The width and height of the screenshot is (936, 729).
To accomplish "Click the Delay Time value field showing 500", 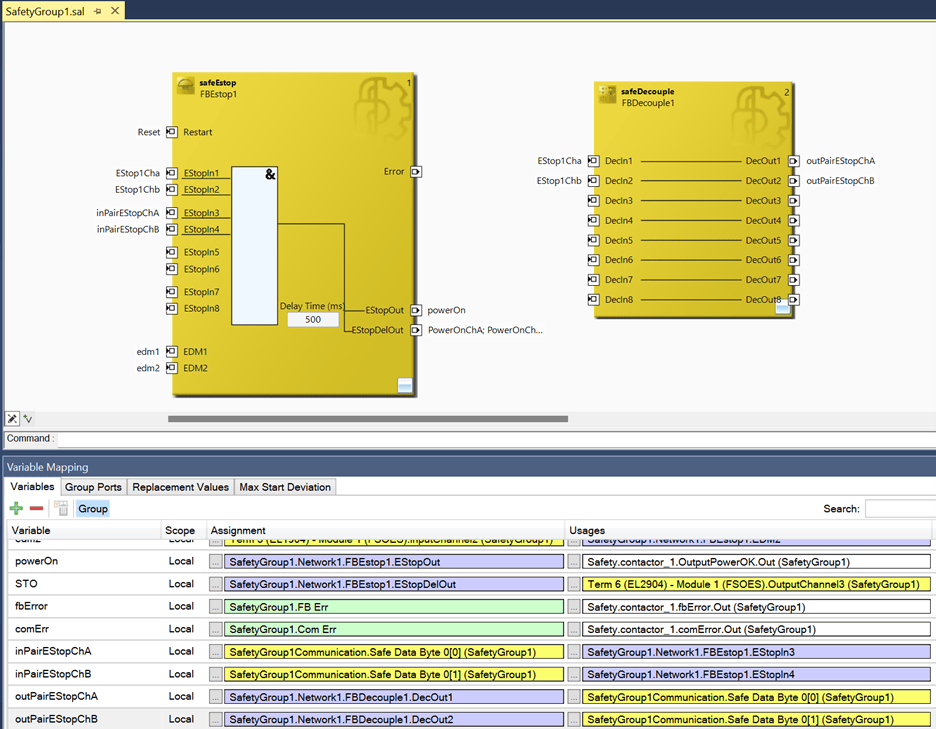I will [313, 319].
